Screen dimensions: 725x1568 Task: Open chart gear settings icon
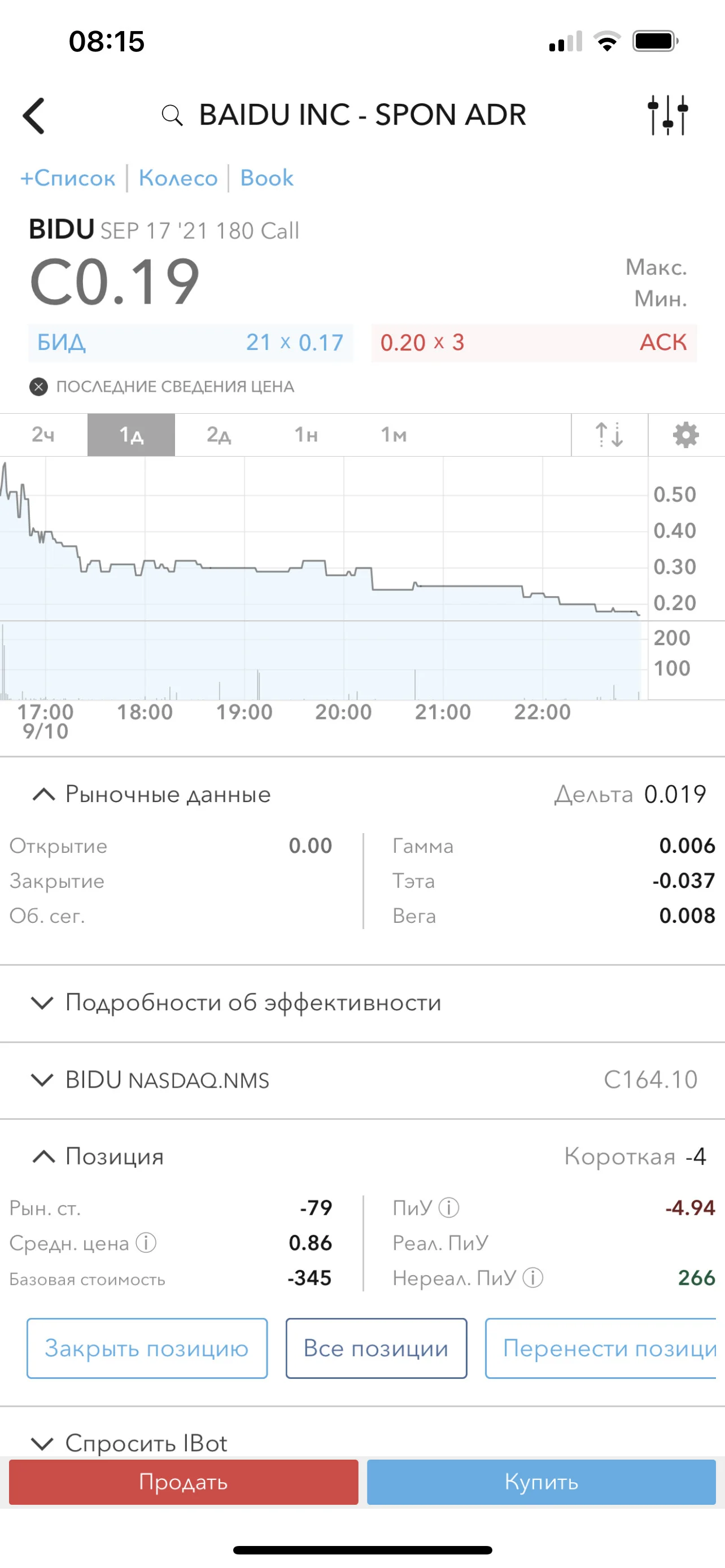click(686, 435)
